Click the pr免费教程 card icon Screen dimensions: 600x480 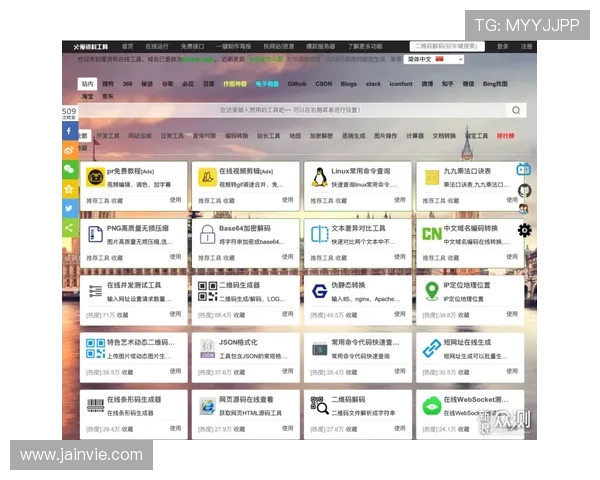coord(95,177)
